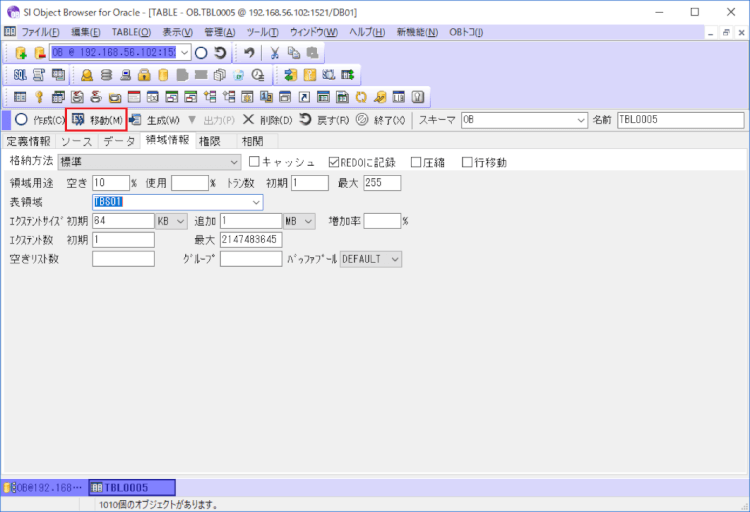Open the SQL execution tool icon
Image resolution: width=750 pixels, height=512 pixels.
click(21, 75)
